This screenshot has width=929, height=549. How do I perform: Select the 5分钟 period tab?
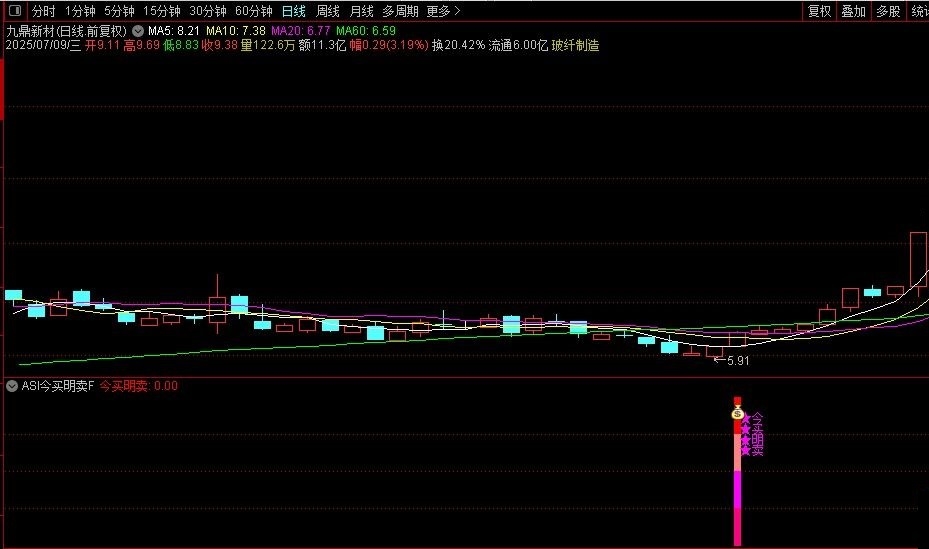pyautogui.click(x=119, y=11)
